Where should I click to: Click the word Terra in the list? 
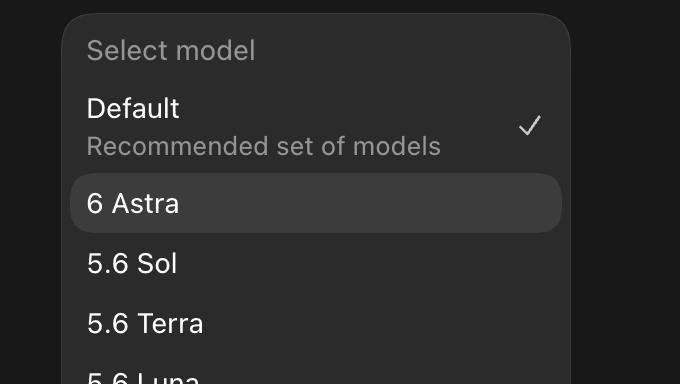[170, 324]
